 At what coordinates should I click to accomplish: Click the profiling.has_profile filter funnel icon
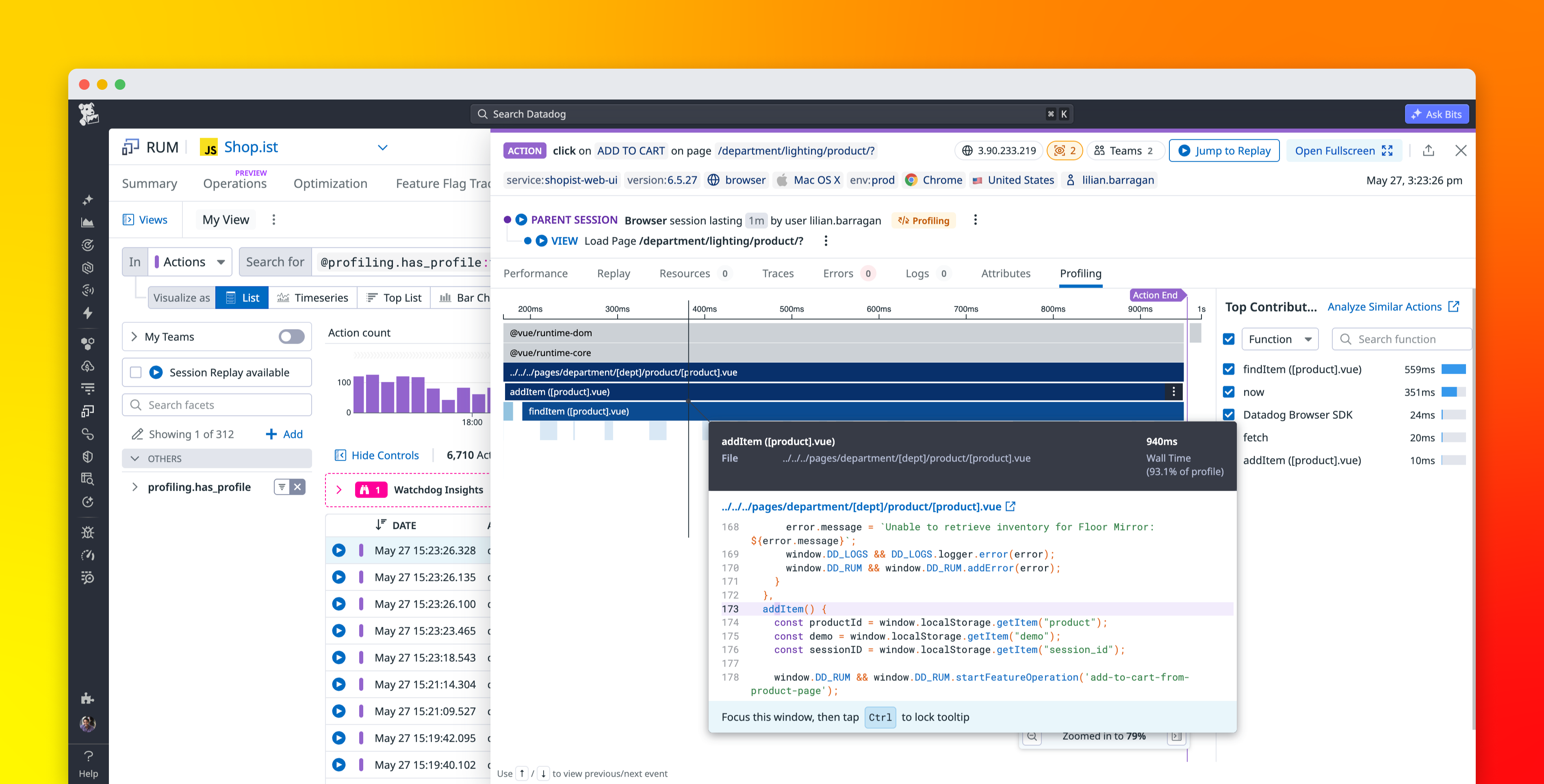282,487
